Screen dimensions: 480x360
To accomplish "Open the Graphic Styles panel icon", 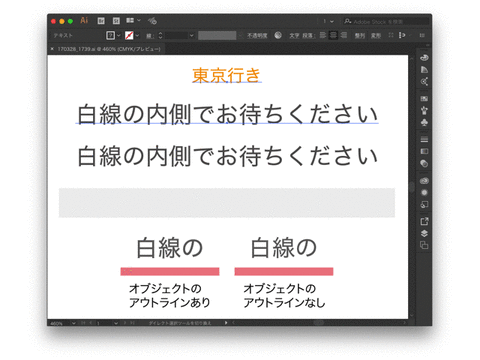I will point(424,205).
